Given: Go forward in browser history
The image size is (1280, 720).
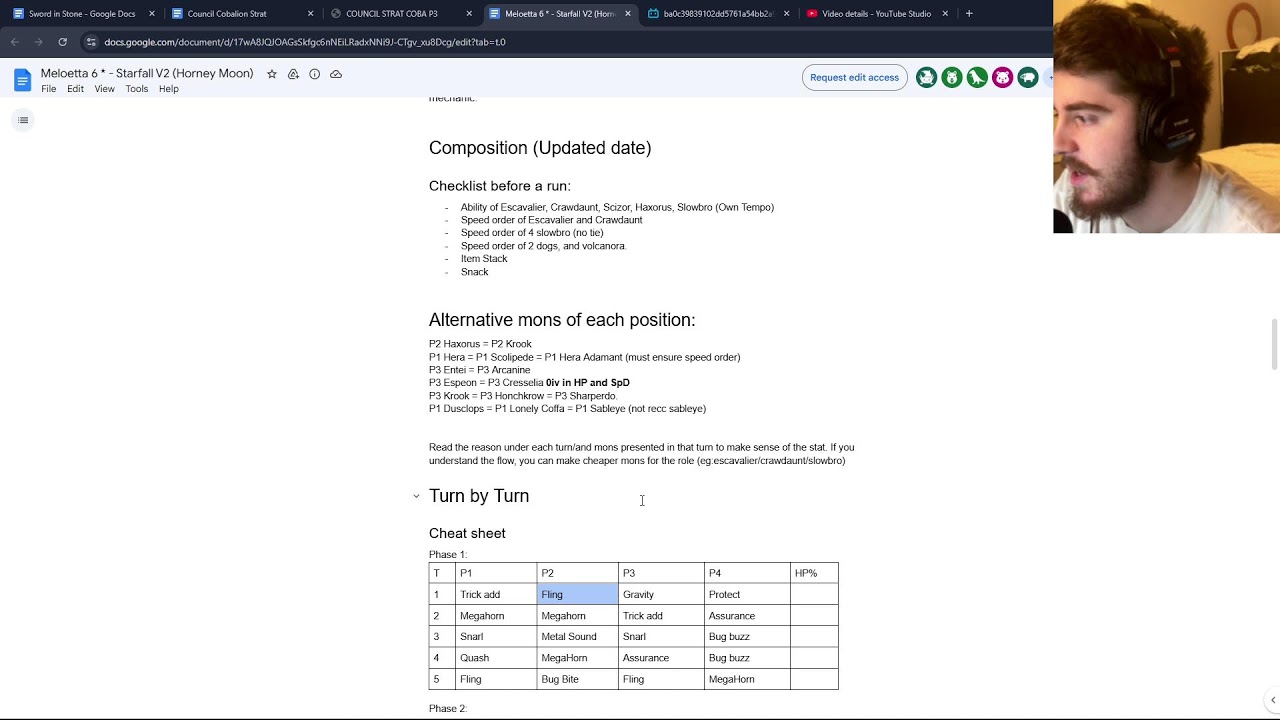Looking at the screenshot, I should (38, 42).
